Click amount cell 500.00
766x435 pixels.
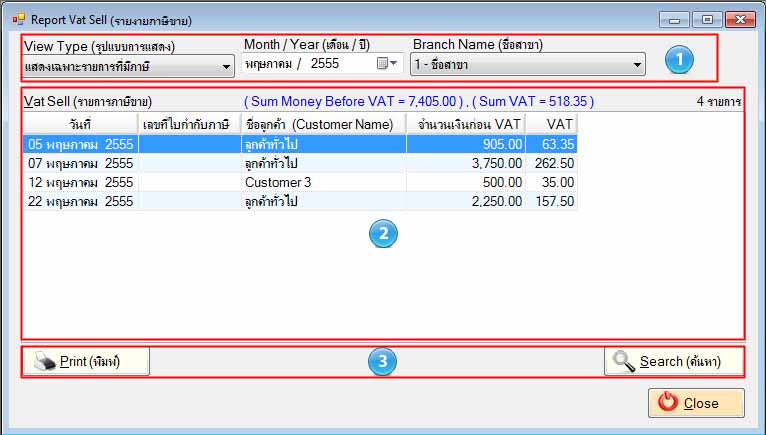[x=466, y=182]
